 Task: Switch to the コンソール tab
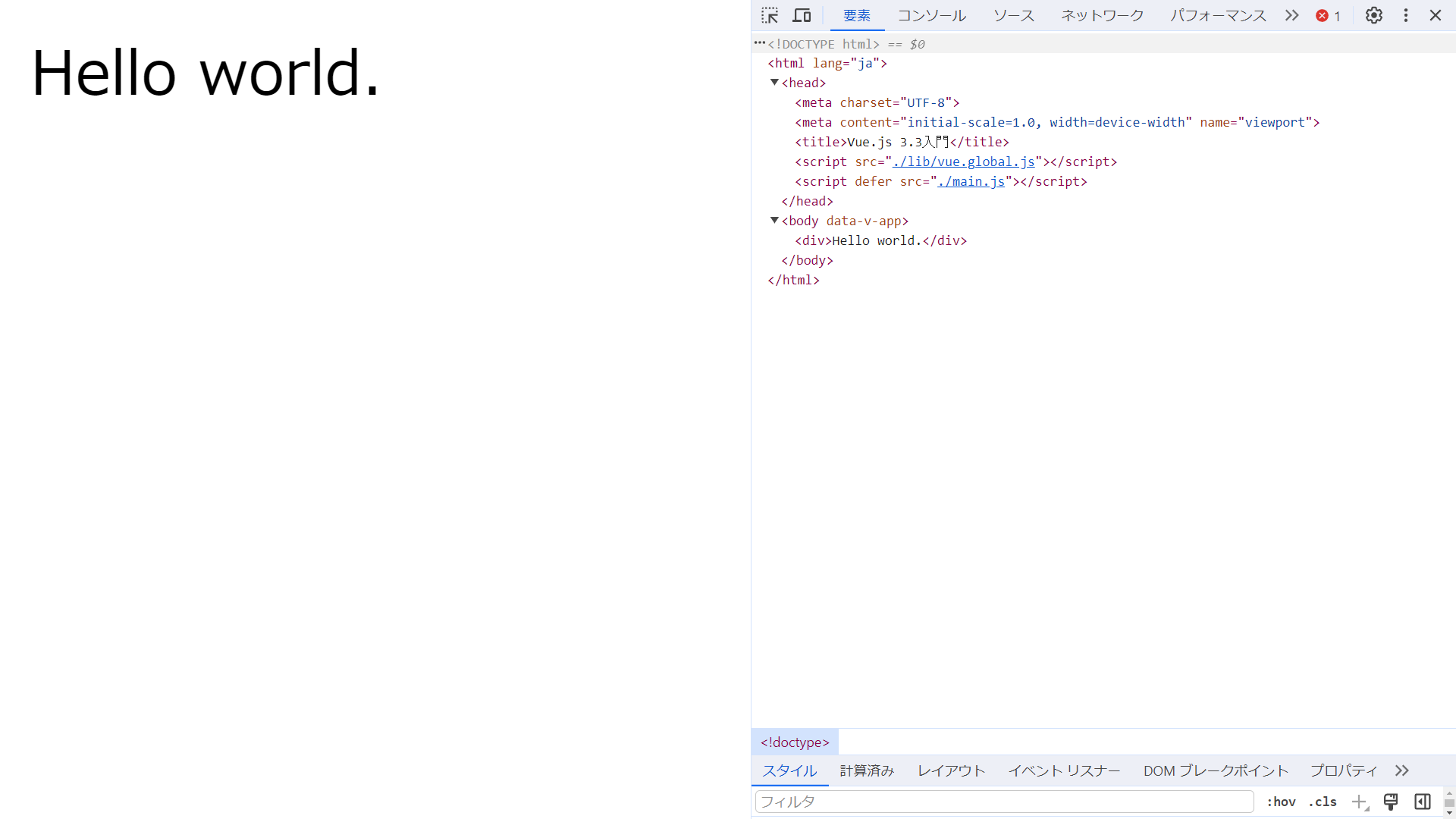coord(931,15)
